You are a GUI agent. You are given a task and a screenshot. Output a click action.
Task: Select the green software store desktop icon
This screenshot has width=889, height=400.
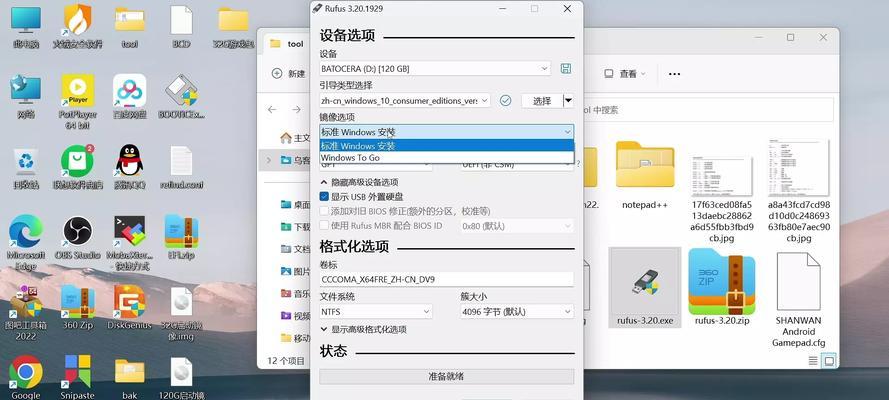[78, 167]
